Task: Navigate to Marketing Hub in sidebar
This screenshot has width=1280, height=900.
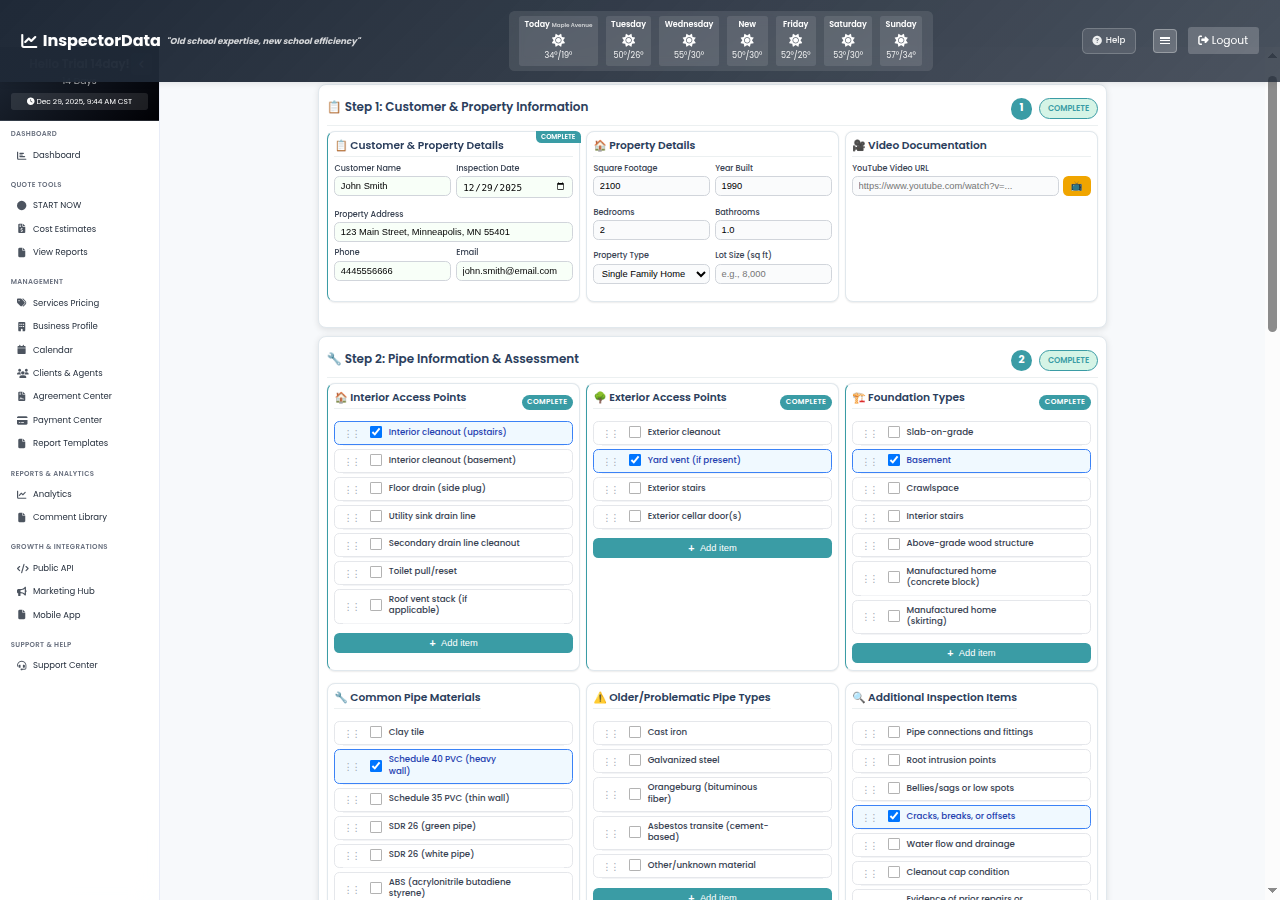Action: (63, 591)
